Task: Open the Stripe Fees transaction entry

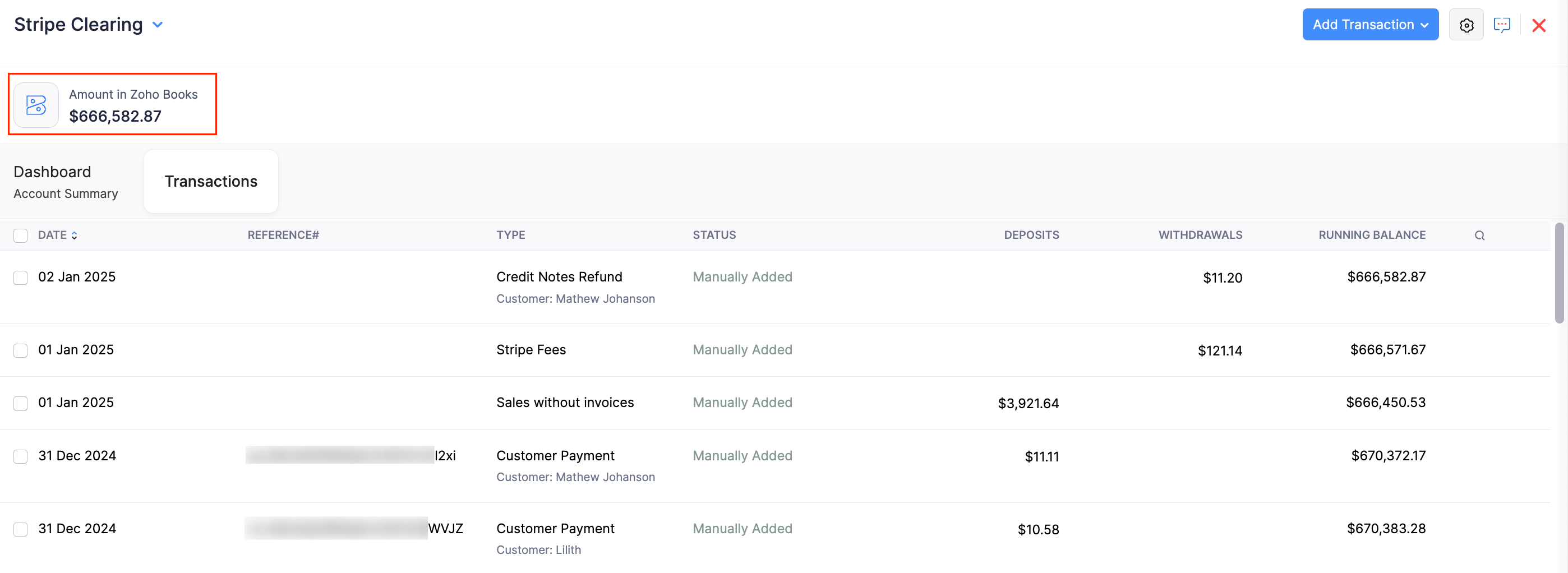Action: tap(531, 350)
